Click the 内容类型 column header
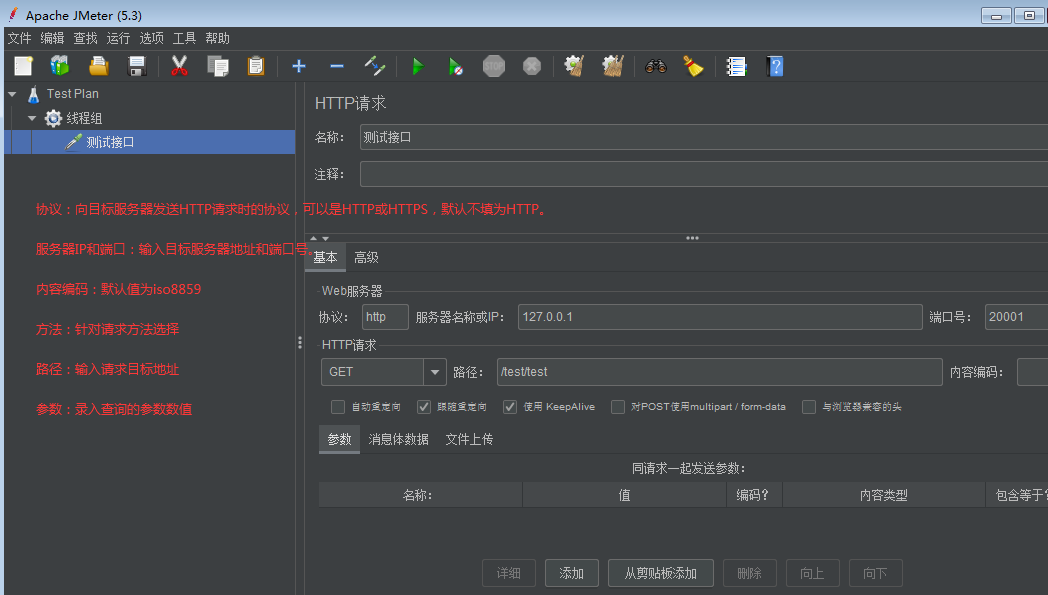 884,495
